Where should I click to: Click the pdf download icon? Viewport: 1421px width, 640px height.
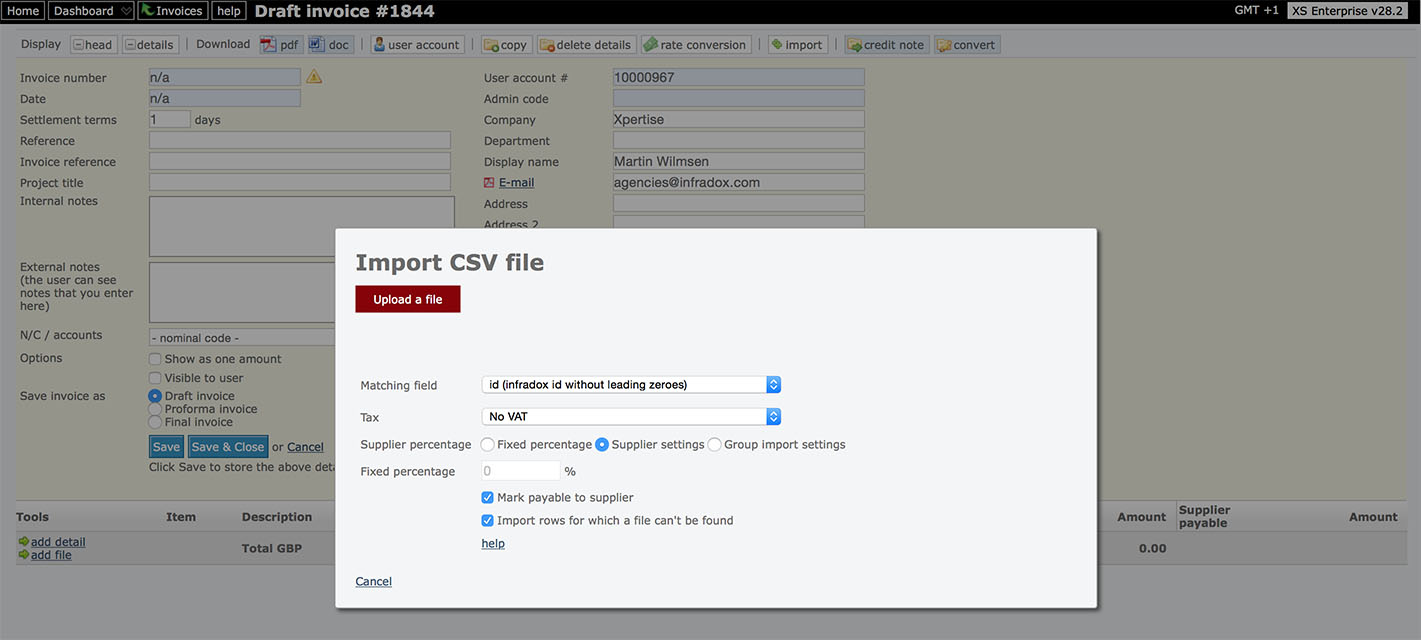[281, 45]
